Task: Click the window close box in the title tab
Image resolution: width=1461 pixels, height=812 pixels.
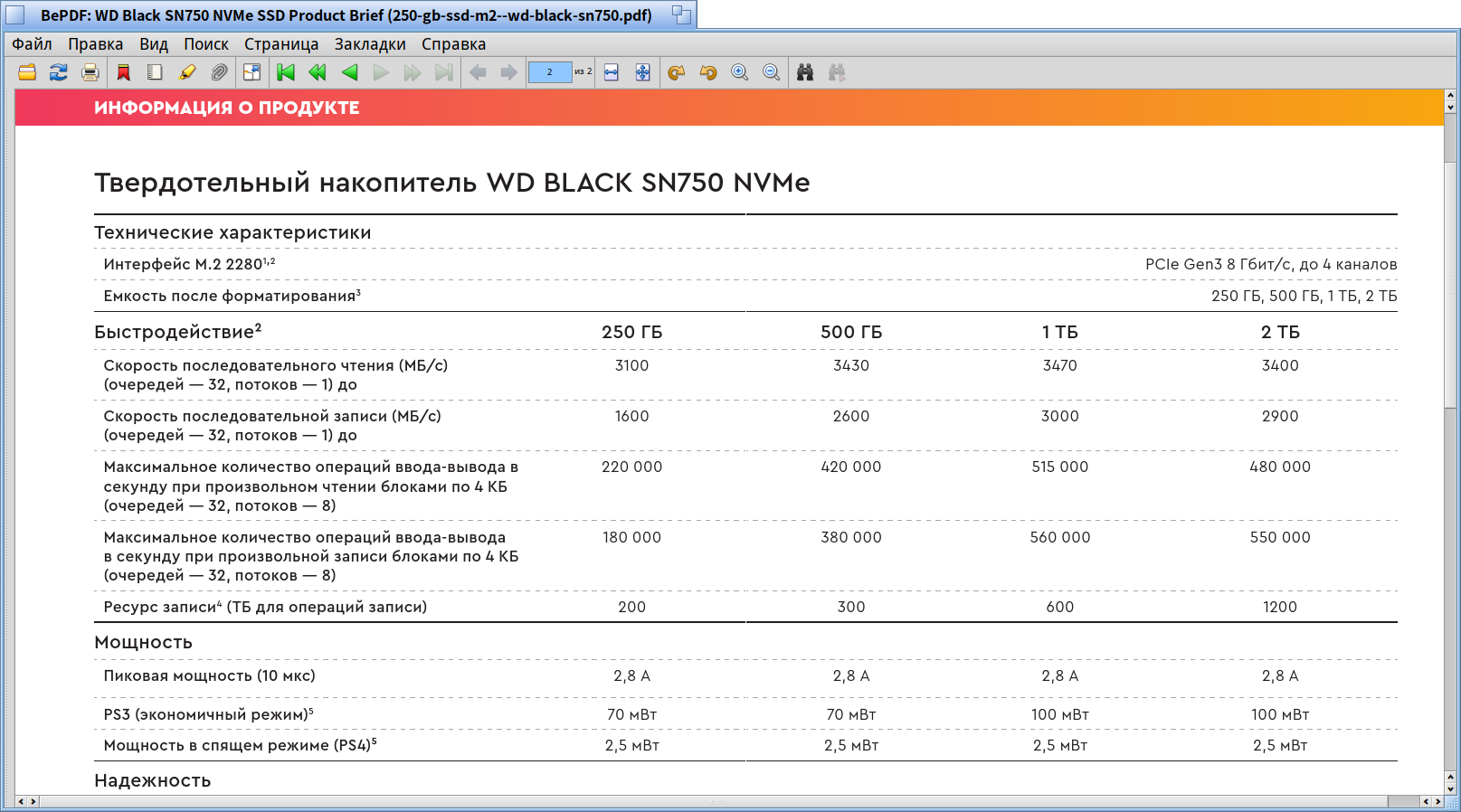Action: coord(15,15)
